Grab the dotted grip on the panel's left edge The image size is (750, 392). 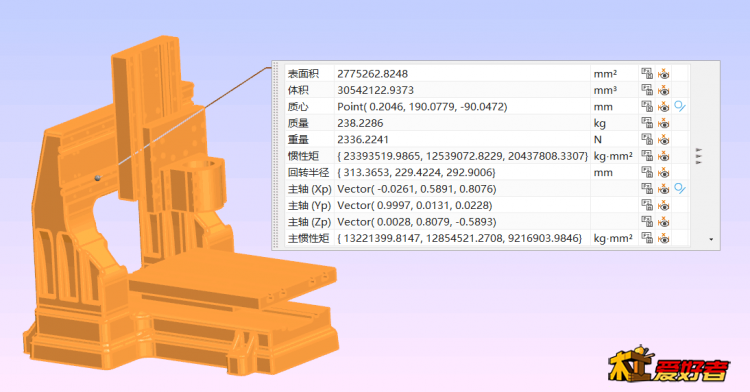click(276, 155)
